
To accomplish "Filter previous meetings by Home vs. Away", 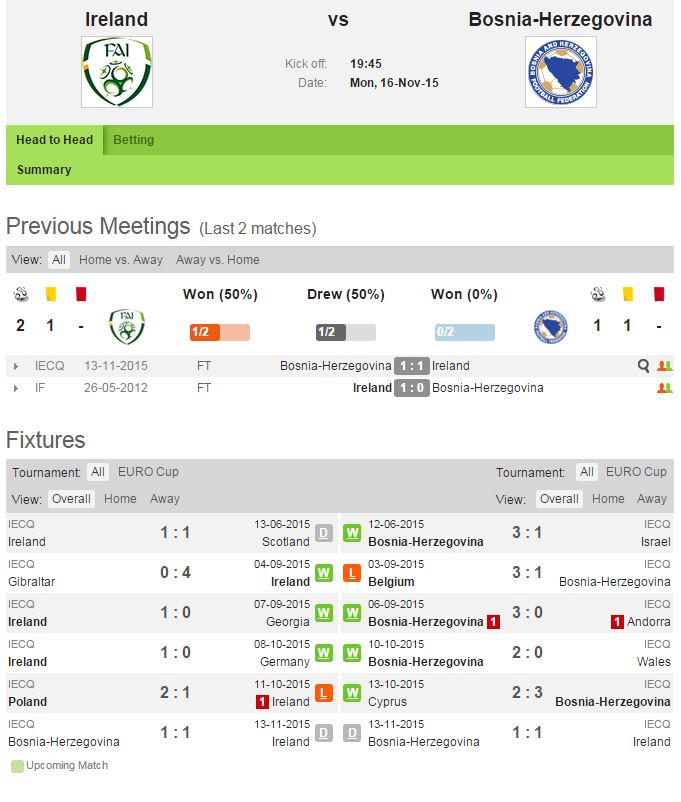I will pyautogui.click(x=120, y=260).
